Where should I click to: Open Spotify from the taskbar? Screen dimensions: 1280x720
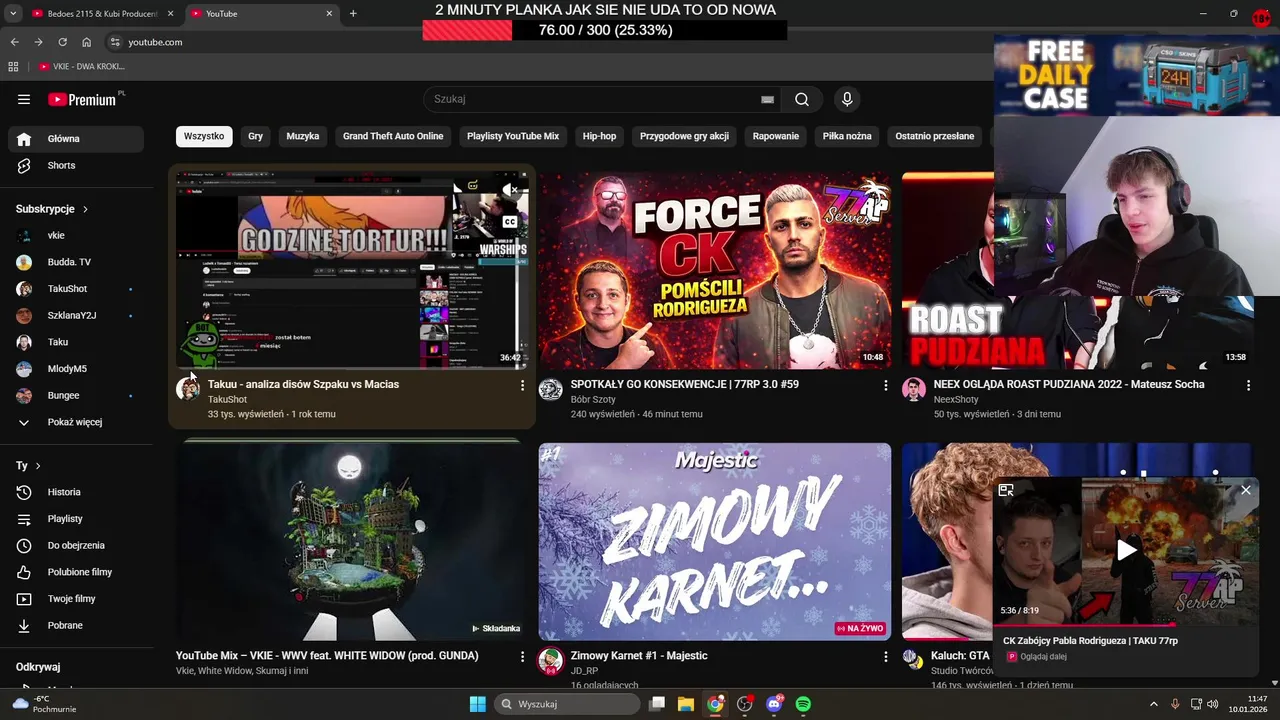803,704
